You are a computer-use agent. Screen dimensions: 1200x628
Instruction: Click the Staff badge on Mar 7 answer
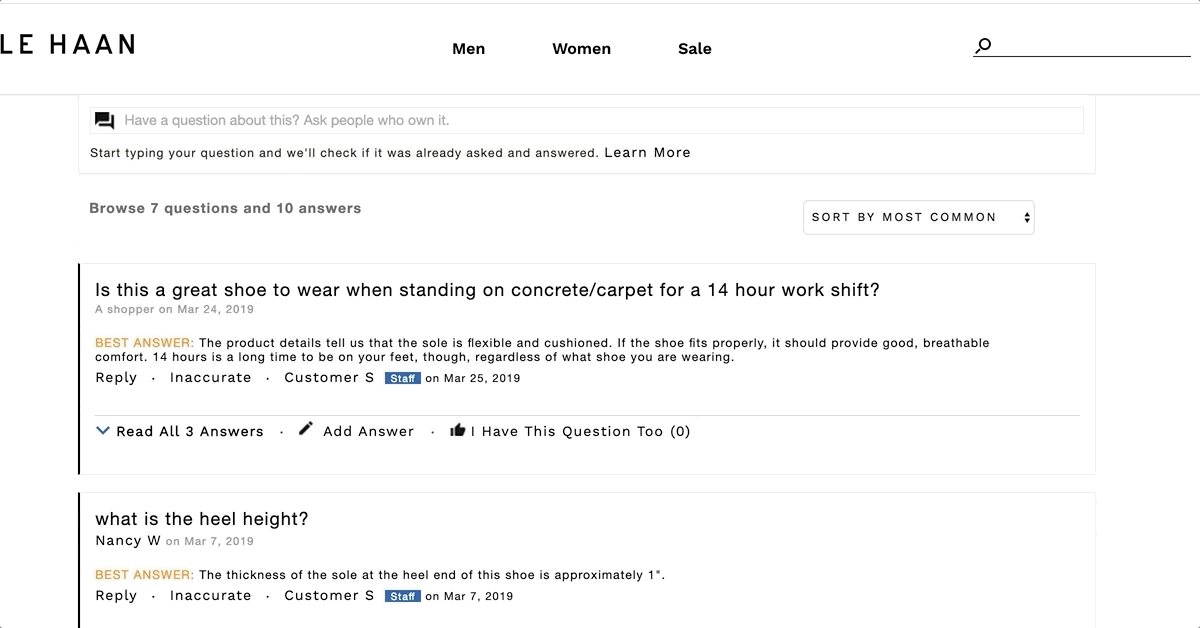click(x=403, y=596)
